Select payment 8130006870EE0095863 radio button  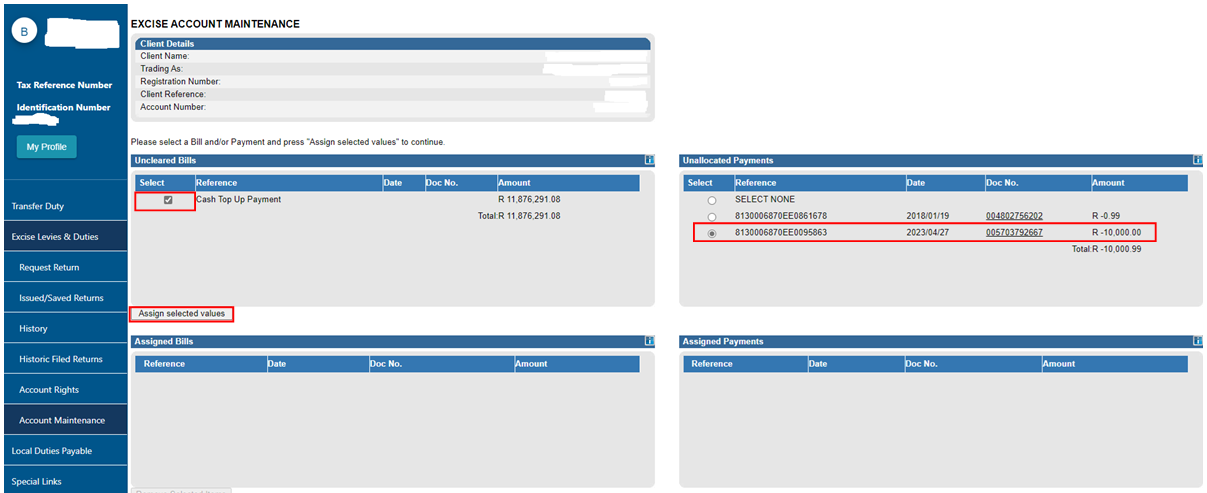tap(712, 234)
